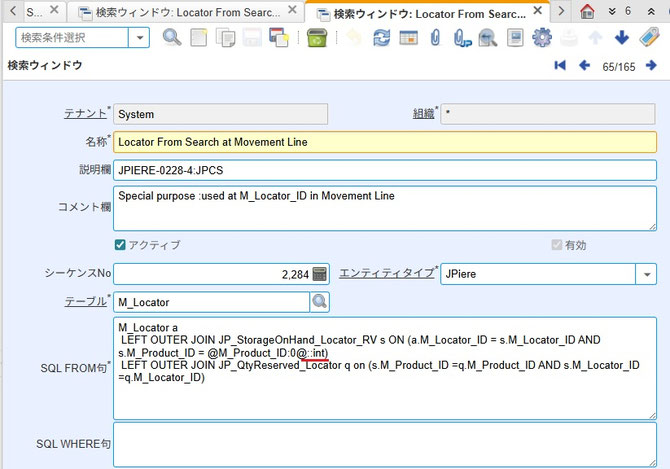Follow the エンティティタイプ label link

point(387,273)
